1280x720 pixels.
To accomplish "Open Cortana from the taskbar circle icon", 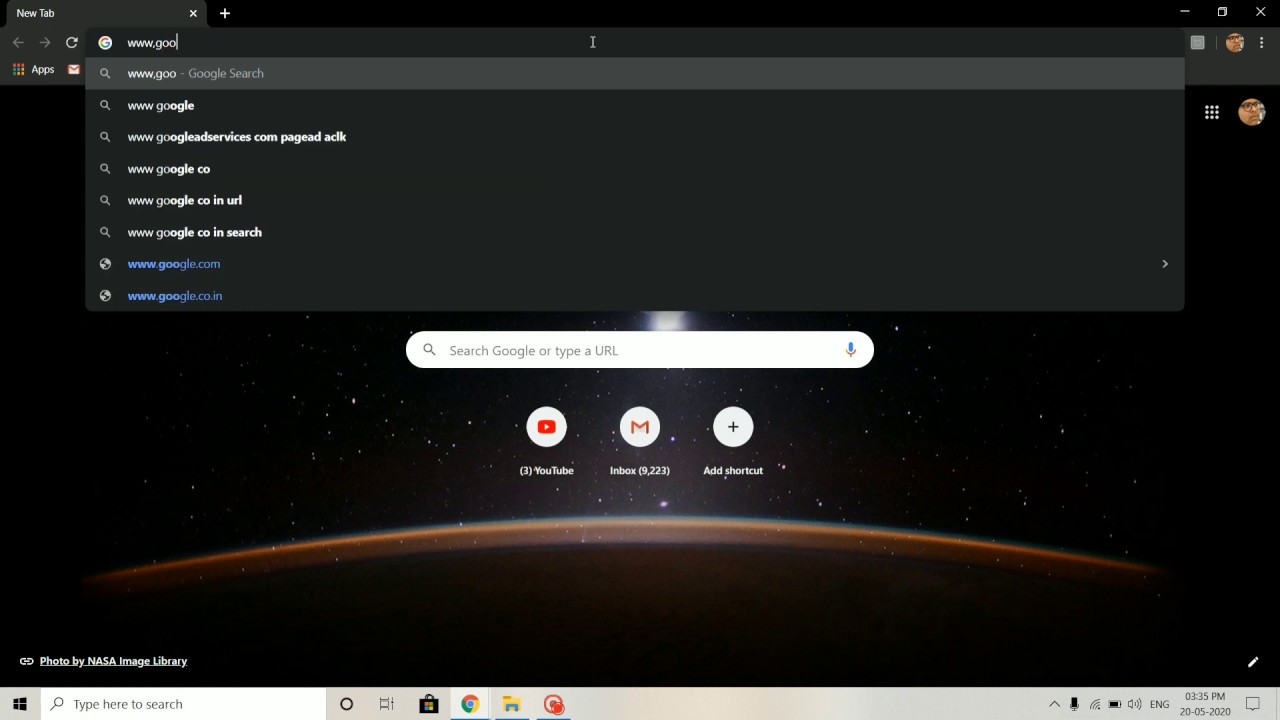I will pos(346,704).
